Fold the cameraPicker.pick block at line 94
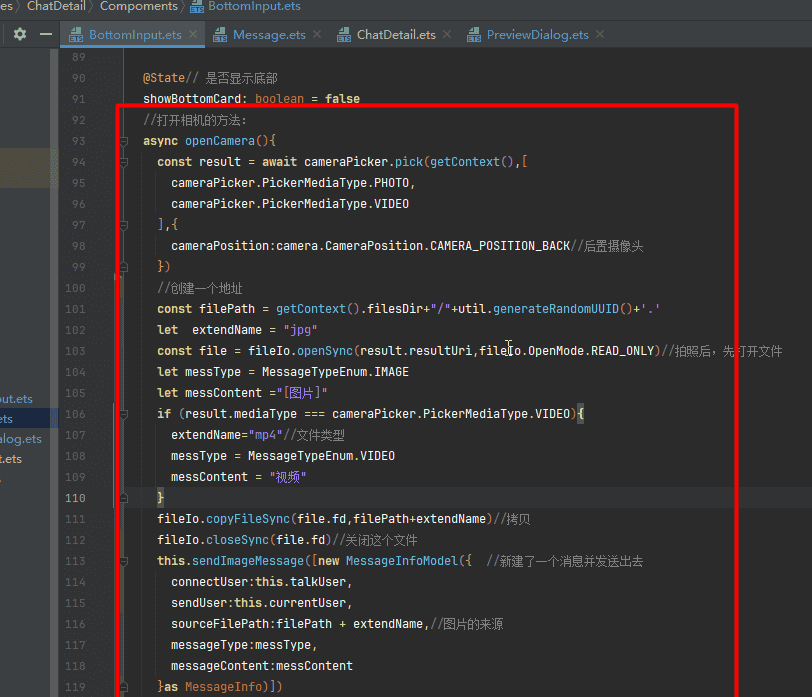This screenshot has height=697, width=812. [x=123, y=162]
